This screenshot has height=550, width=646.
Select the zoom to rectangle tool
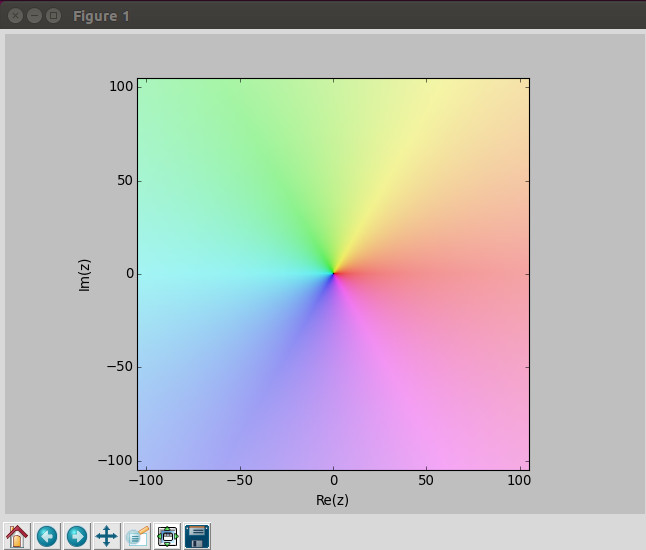pos(137,536)
